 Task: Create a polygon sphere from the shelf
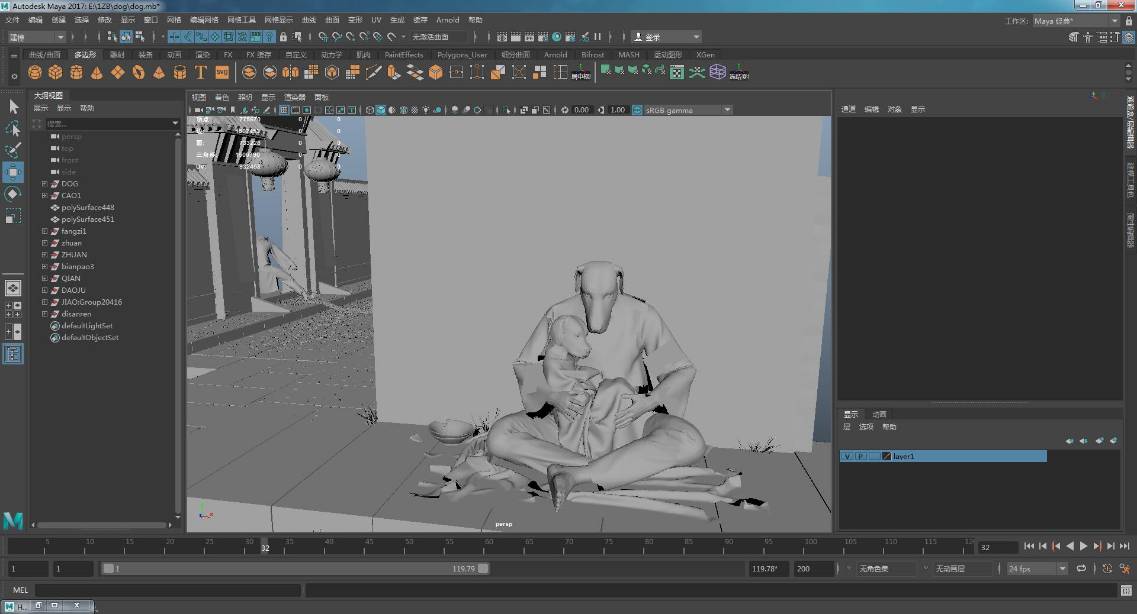(35, 72)
